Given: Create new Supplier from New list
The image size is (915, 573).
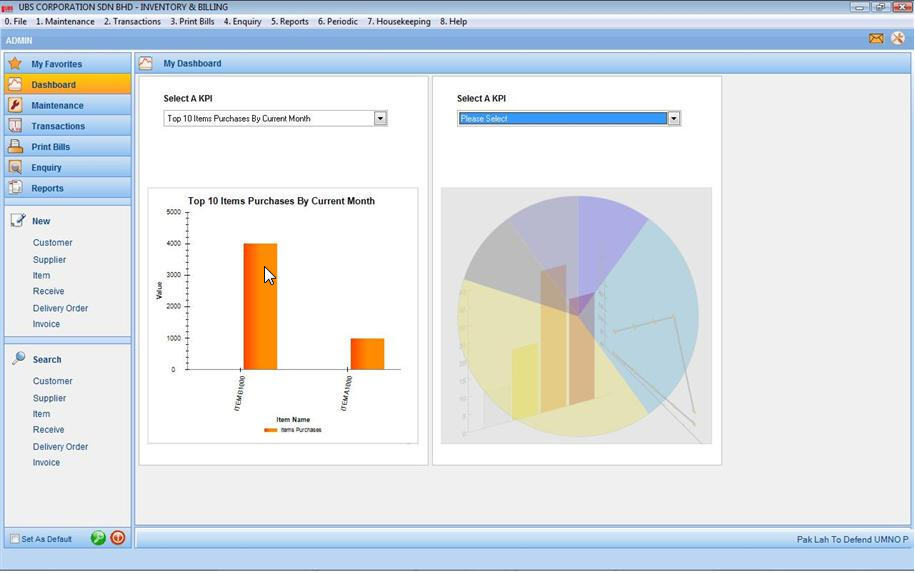Looking at the screenshot, I should pos(50,259).
